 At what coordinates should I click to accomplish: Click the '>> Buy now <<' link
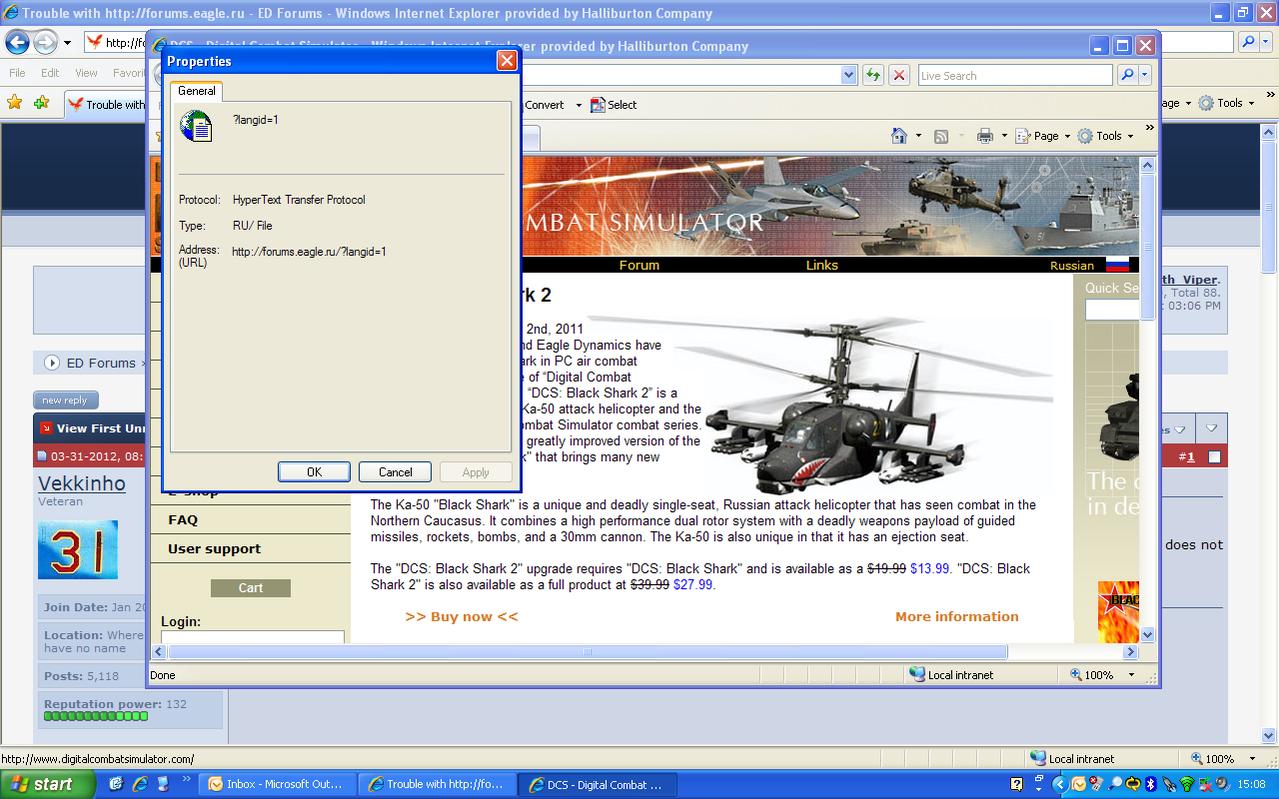coord(462,616)
